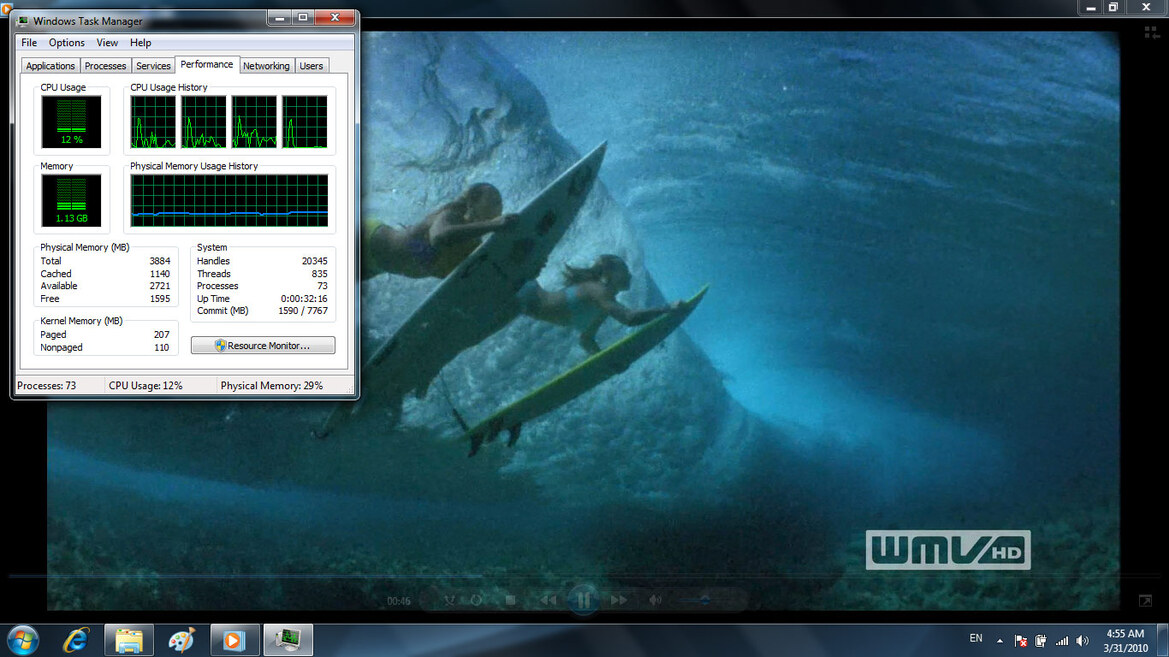
Task: Click the fourth CPU Usage History graph
Action: pos(304,122)
